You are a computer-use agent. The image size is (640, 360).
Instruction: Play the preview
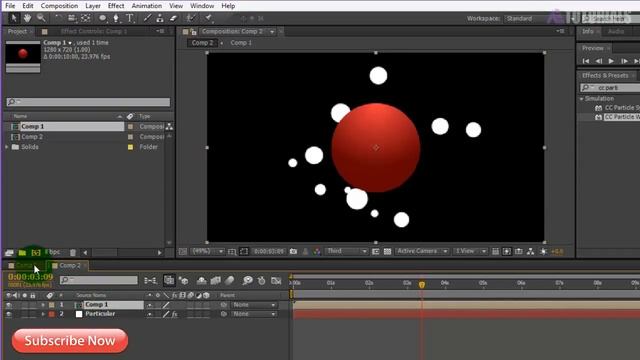(x=611, y=61)
